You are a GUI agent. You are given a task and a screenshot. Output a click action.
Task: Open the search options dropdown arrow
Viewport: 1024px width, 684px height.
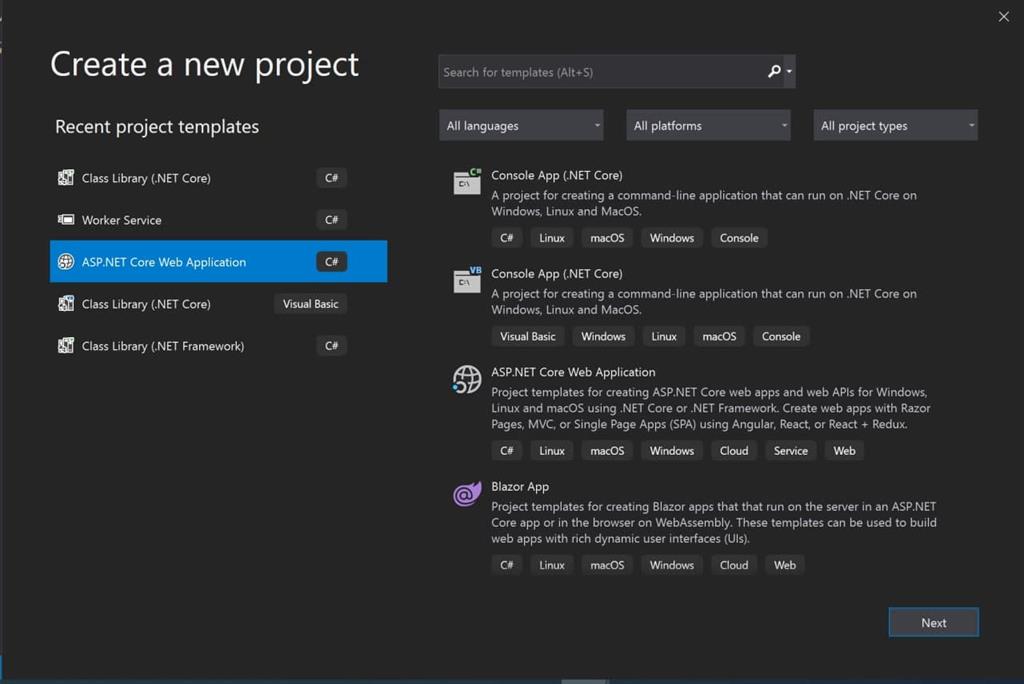(790, 72)
